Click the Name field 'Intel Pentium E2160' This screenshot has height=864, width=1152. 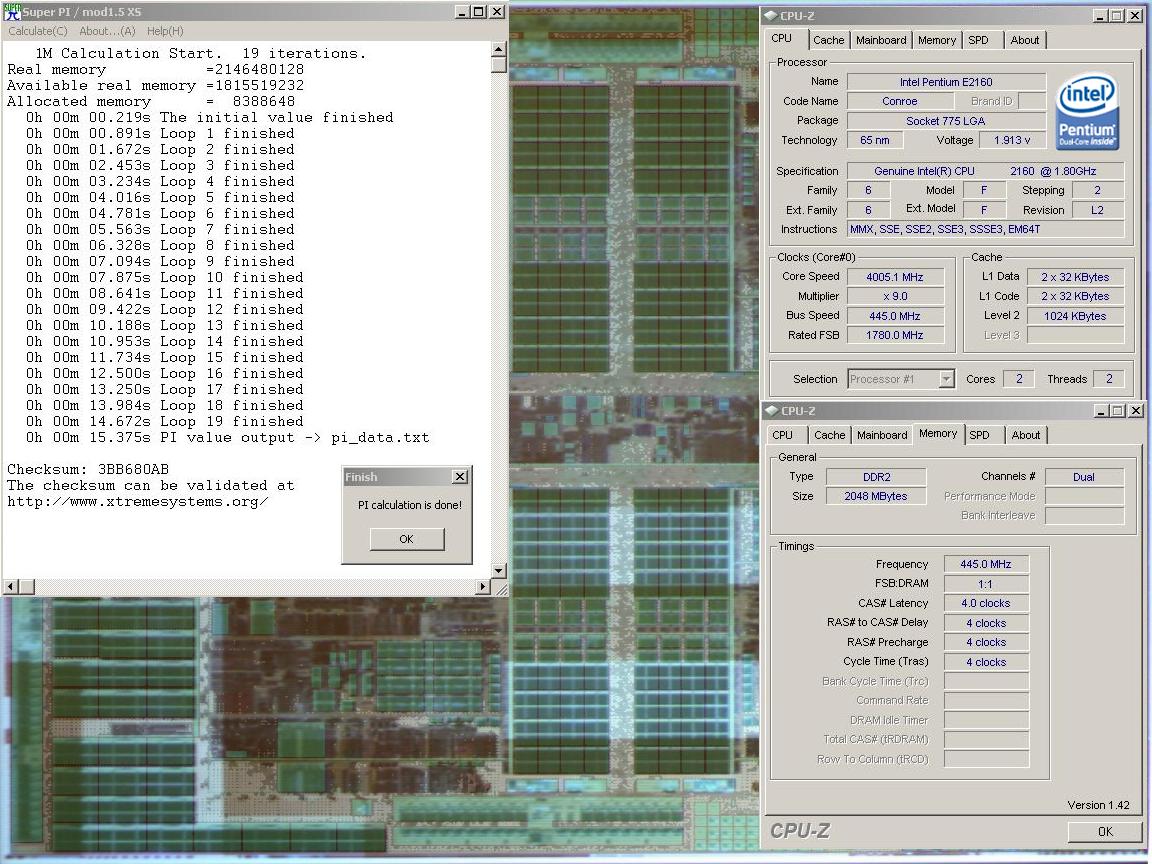point(946,82)
